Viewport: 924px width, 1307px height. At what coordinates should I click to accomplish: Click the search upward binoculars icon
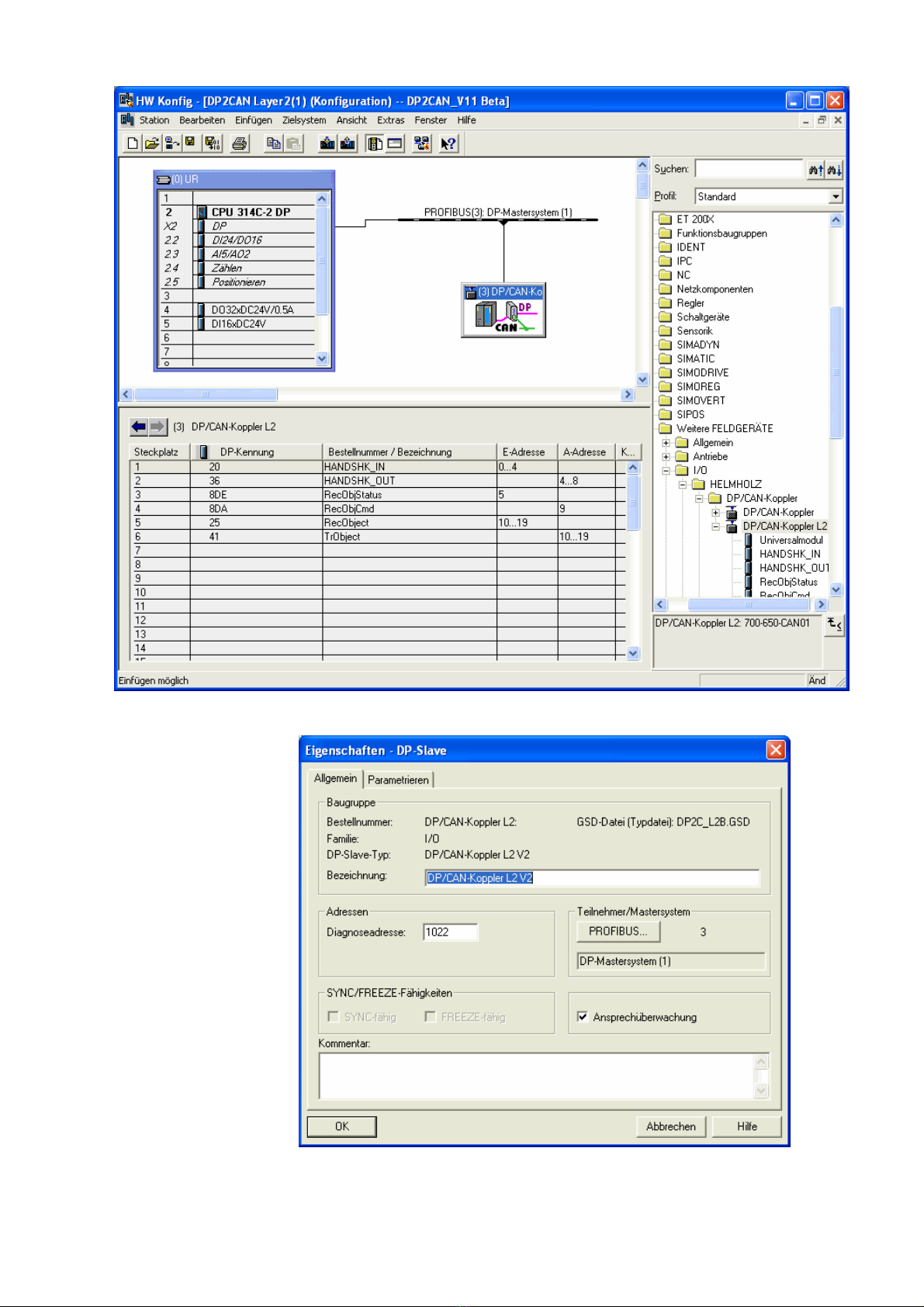point(815,169)
